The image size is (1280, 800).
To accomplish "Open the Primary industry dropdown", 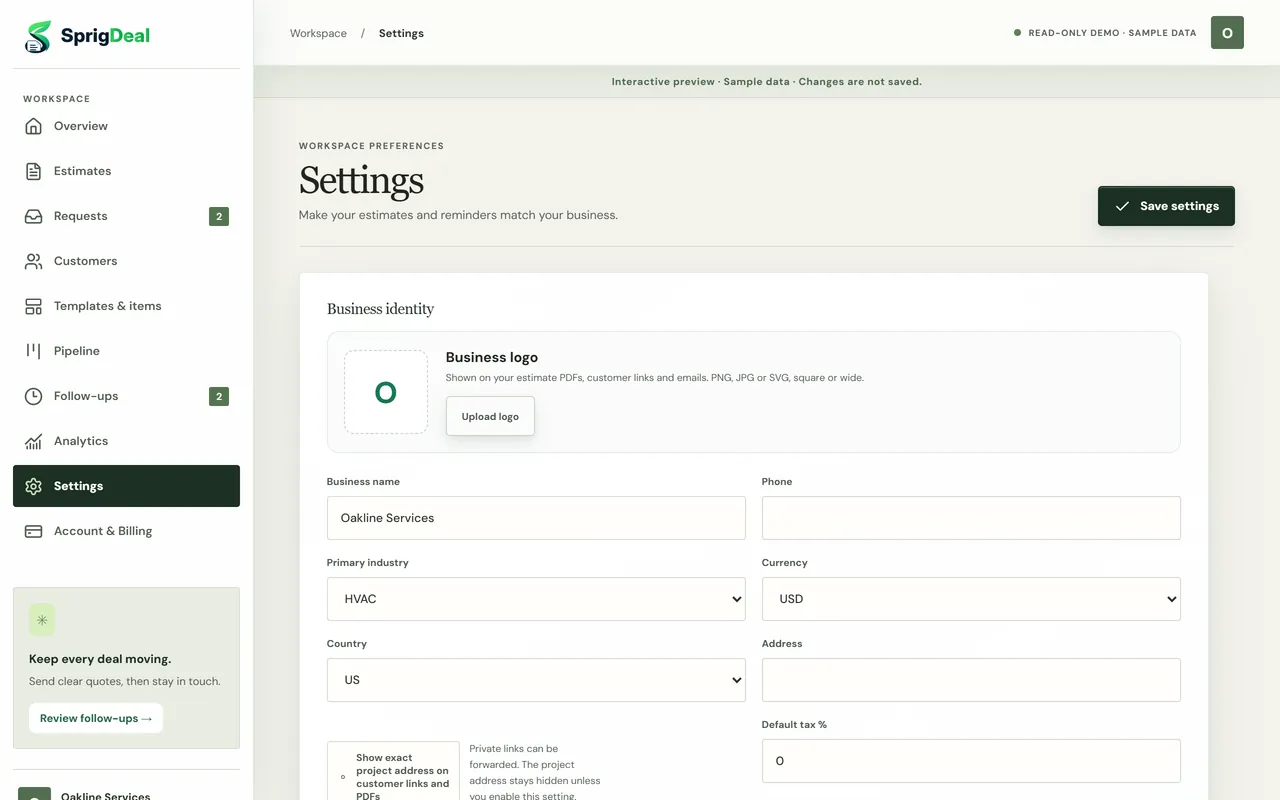I will point(536,599).
